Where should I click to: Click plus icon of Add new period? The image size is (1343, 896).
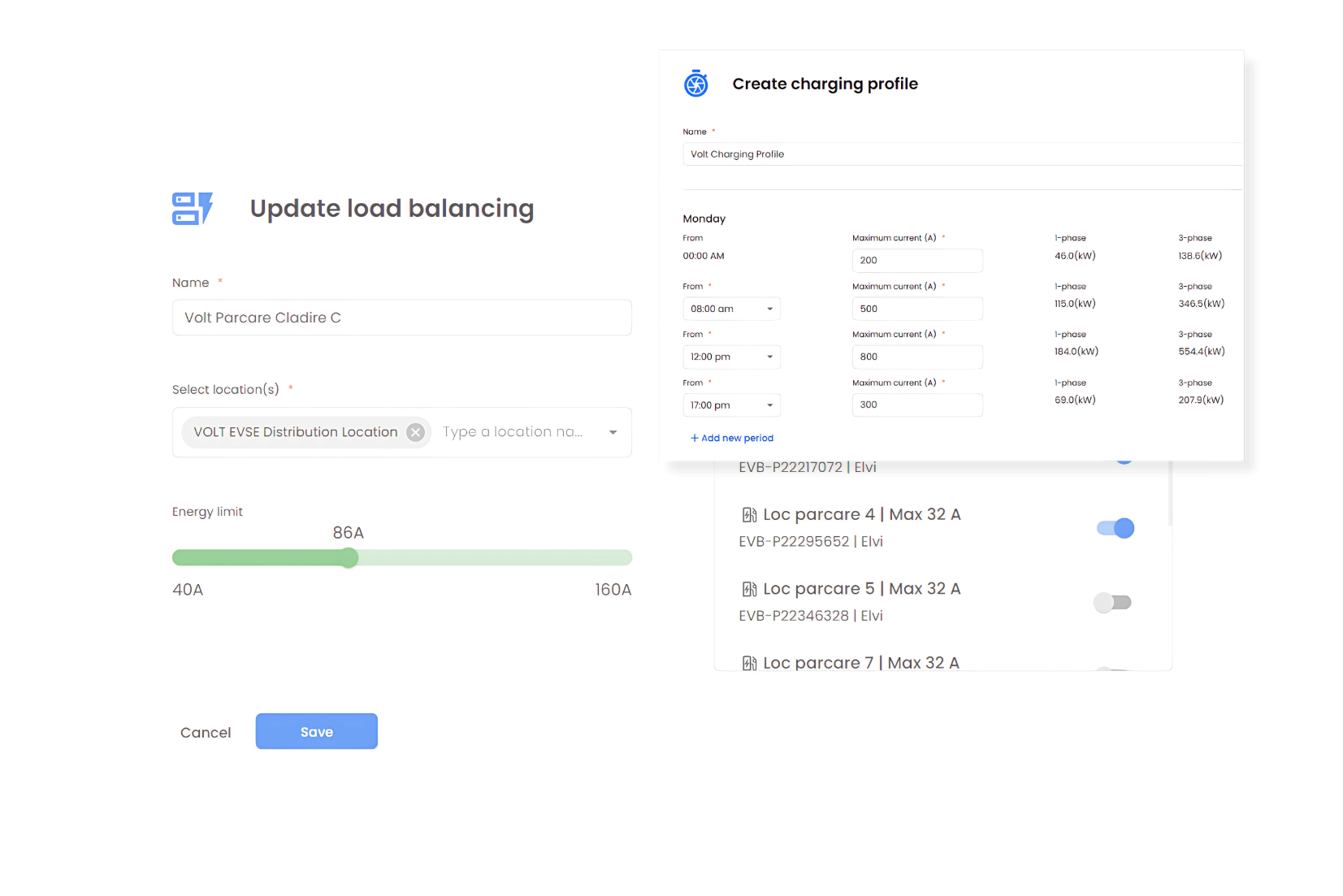coord(695,438)
